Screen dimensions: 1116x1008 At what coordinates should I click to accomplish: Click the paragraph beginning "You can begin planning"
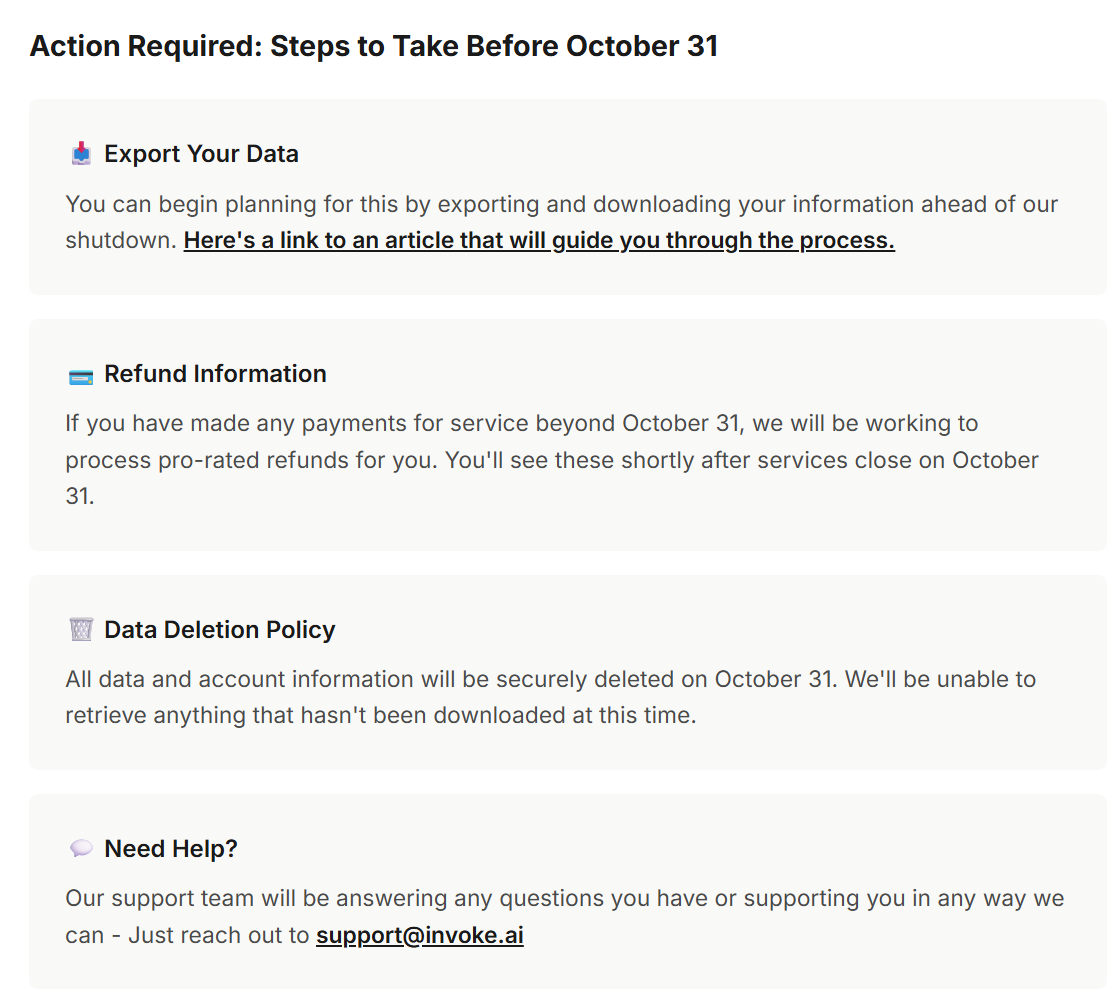[560, 205]
